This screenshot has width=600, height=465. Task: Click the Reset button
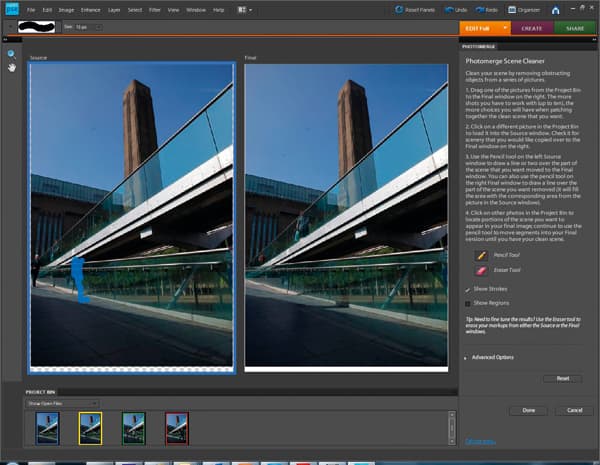(562, 379)
